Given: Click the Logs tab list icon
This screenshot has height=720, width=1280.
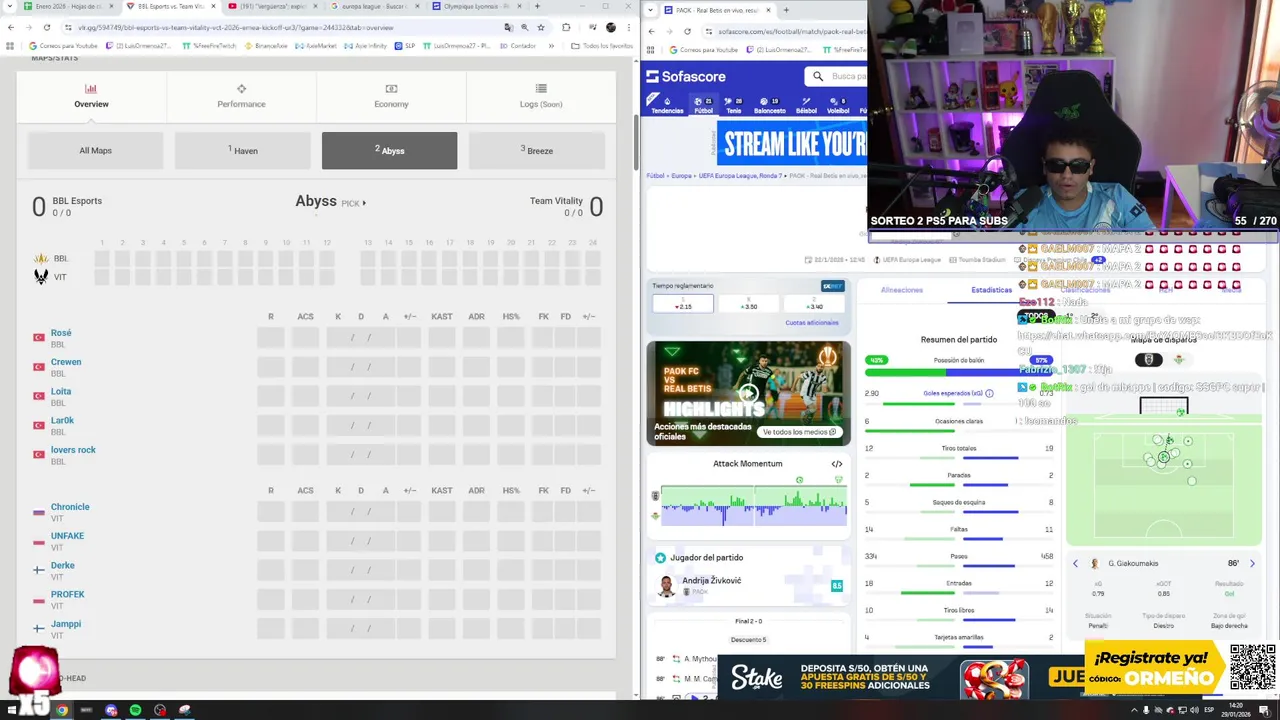Looking at the screenshot, I should coord(541,89).
